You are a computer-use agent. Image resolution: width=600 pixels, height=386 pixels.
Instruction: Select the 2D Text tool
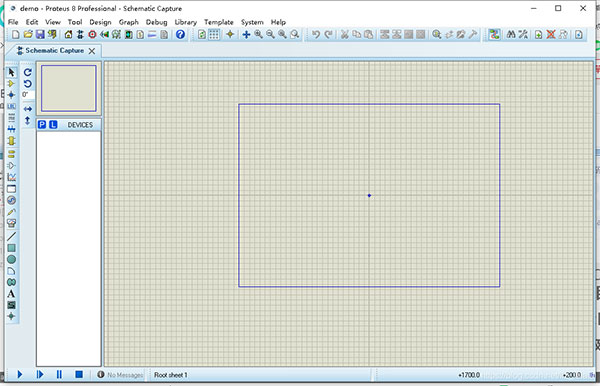pos(11,294)
